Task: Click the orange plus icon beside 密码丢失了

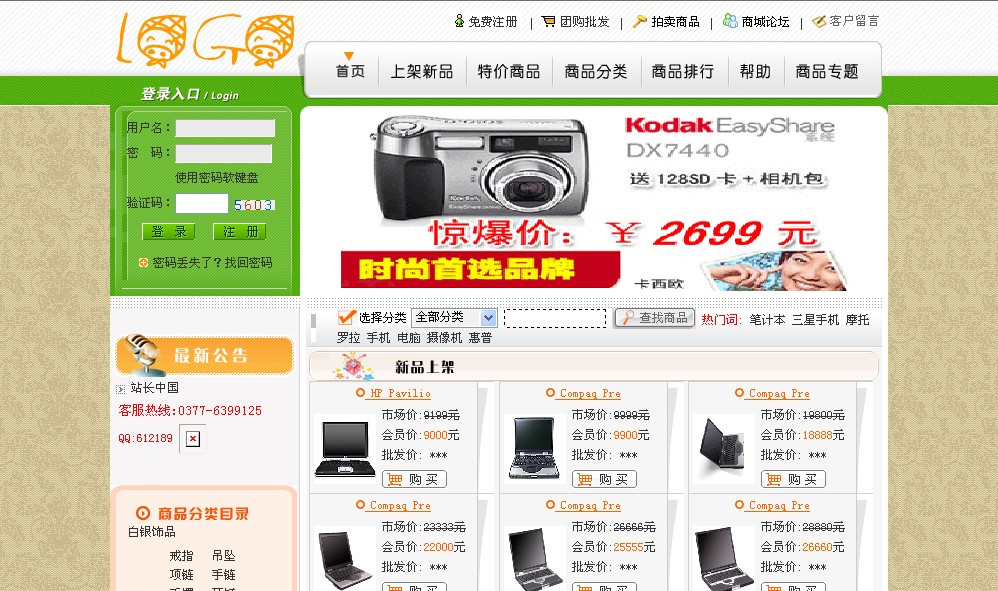Action: 143,262
